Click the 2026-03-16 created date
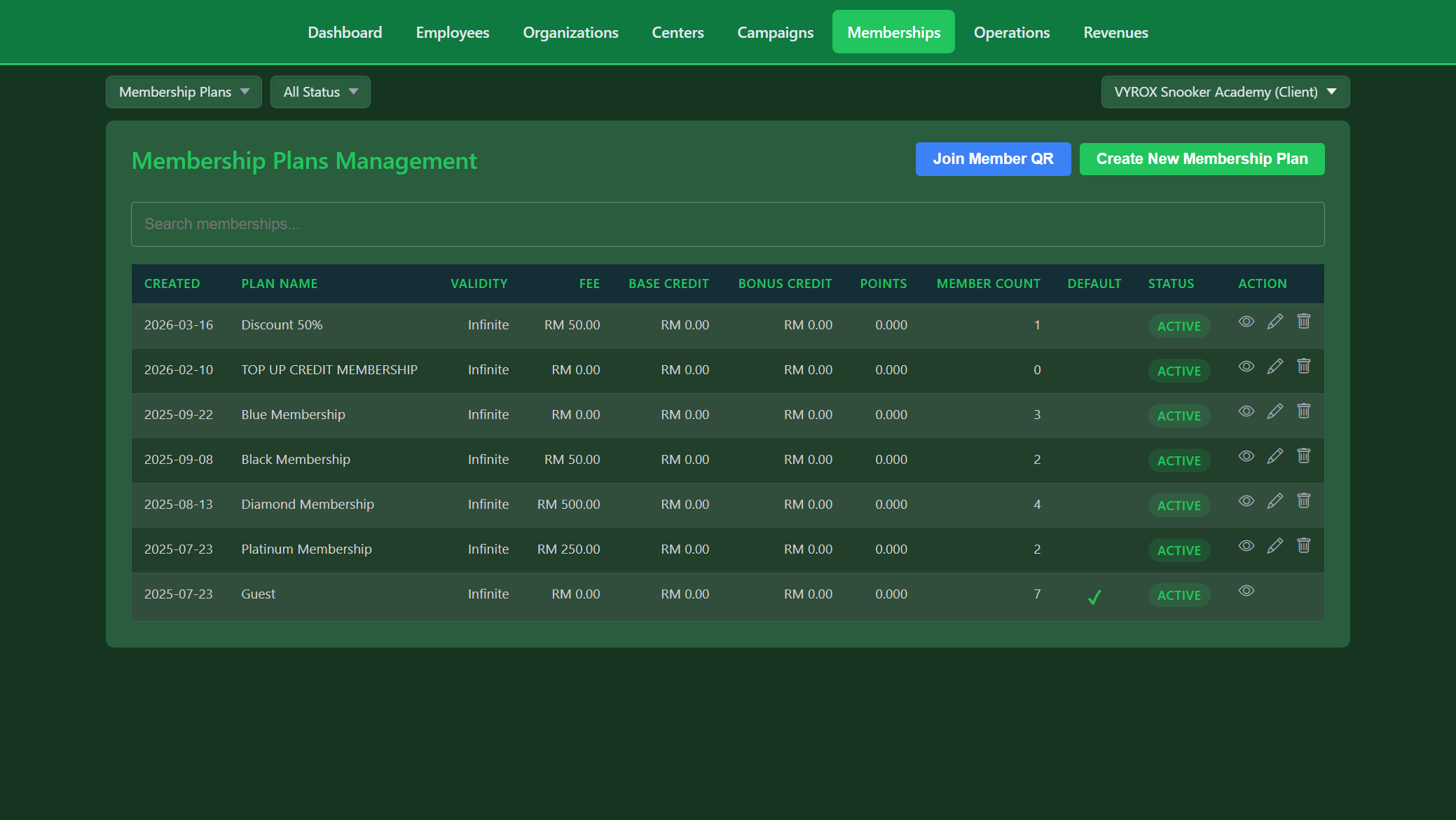Viewport: 1456px width, 820px height. tap(179, 325)
